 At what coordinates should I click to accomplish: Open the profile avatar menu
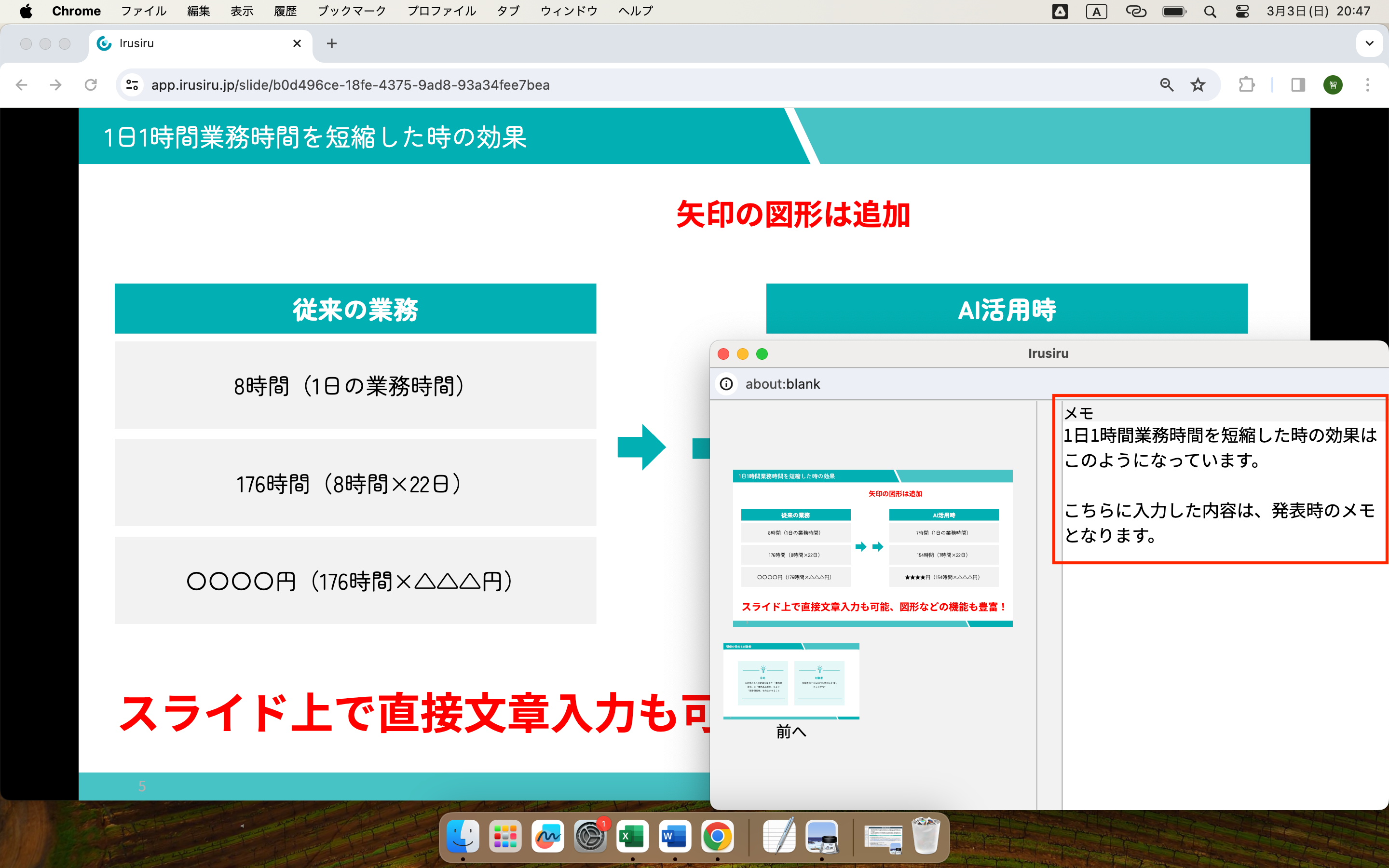1333,85
